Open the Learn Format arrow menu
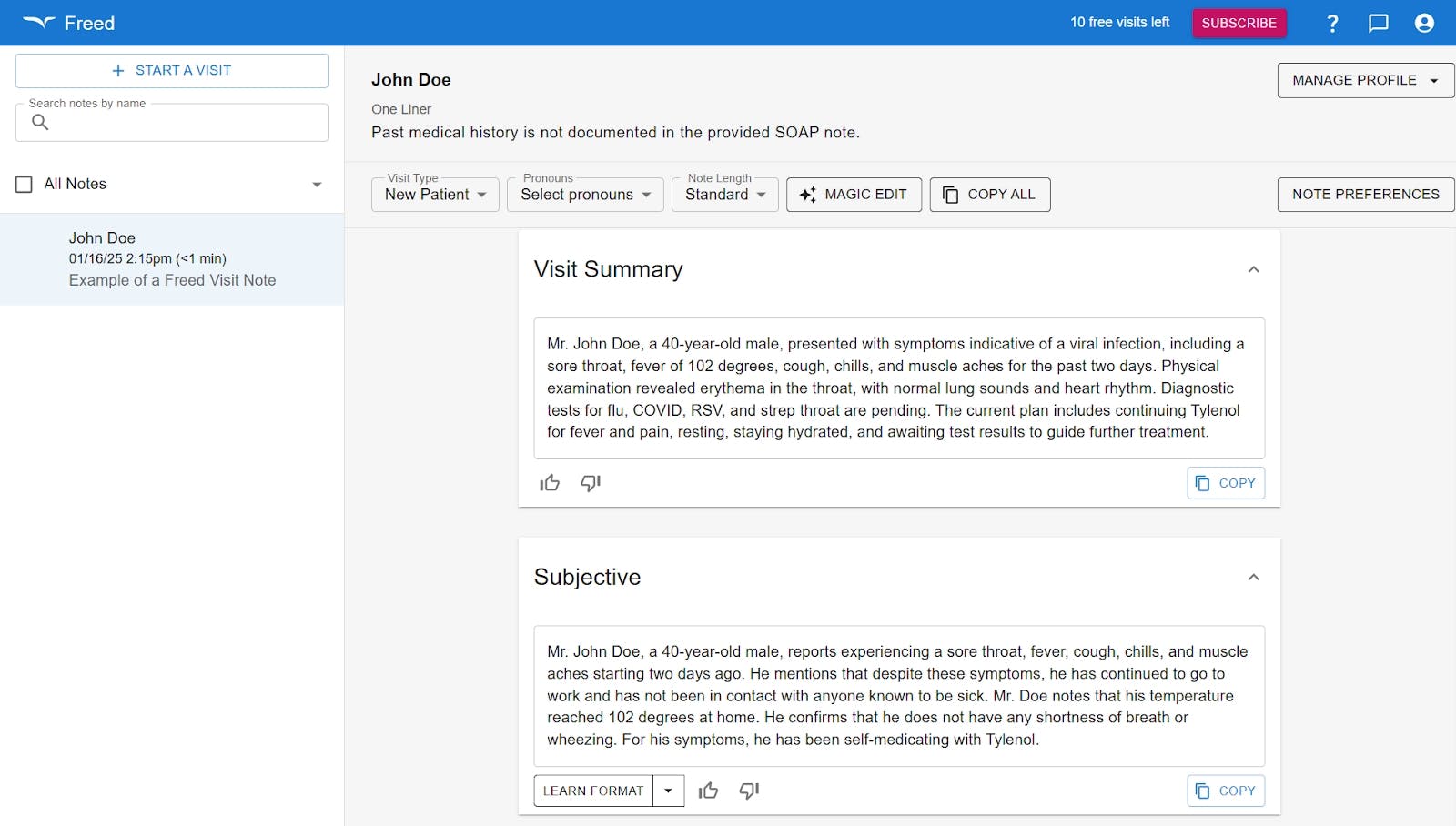Viewport: 1456px width, 826px height. pyautogui.click(x=668, y=791)
